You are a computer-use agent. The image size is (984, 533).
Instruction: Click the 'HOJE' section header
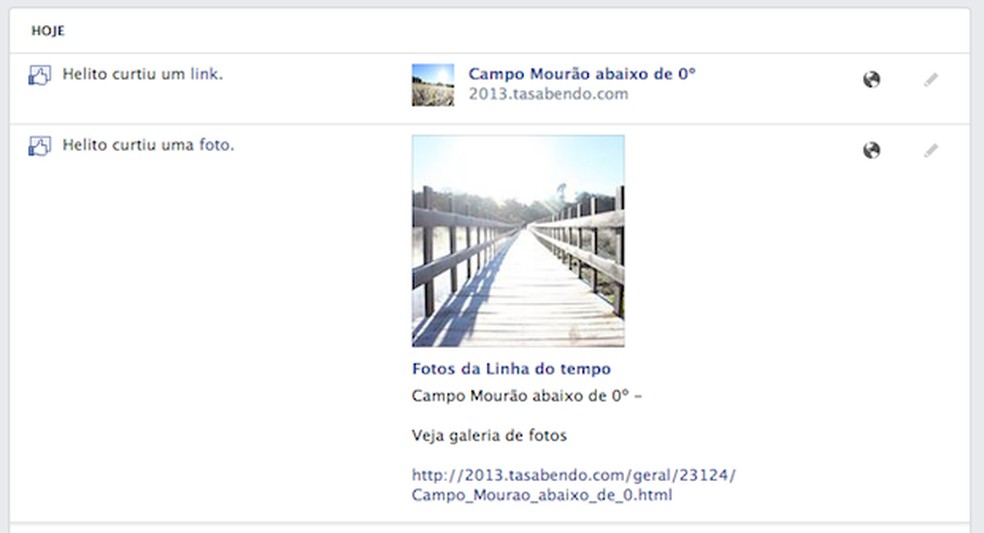coord(48,31)
